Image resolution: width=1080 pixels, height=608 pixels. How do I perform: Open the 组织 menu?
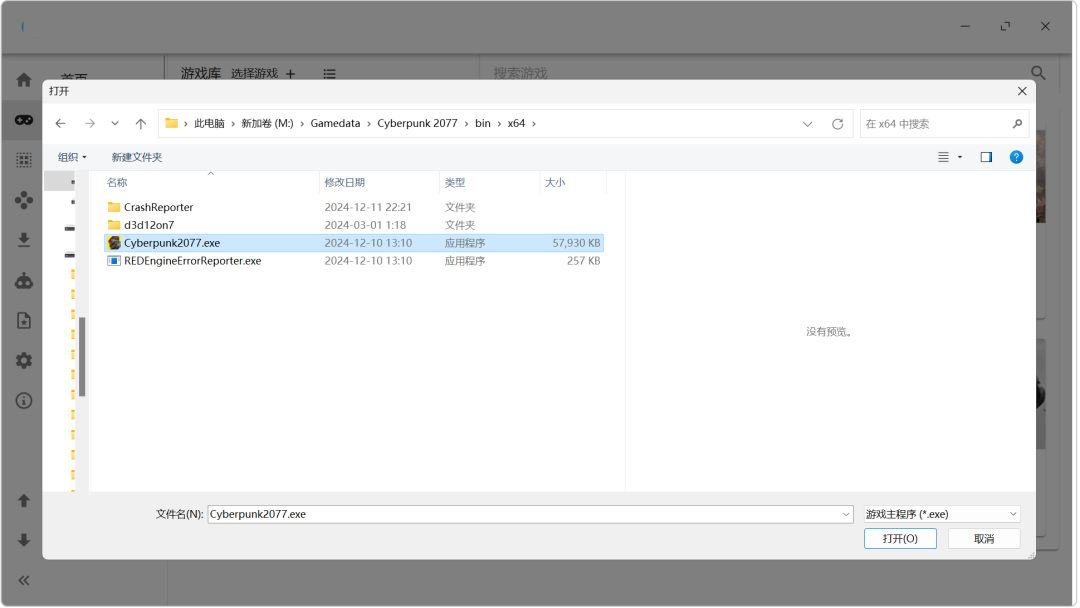72,157
